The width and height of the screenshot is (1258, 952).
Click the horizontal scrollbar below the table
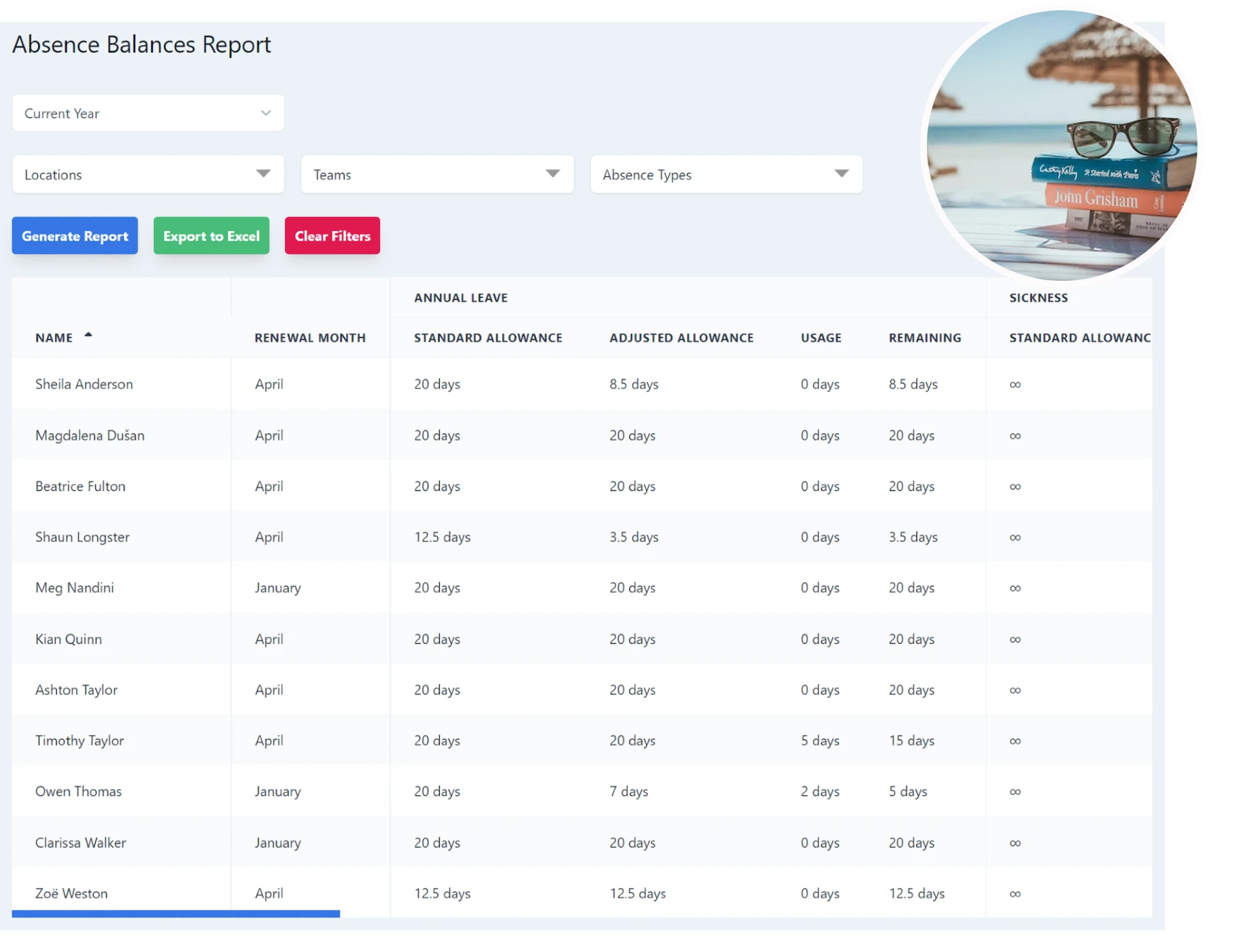[x=175, y=914]
